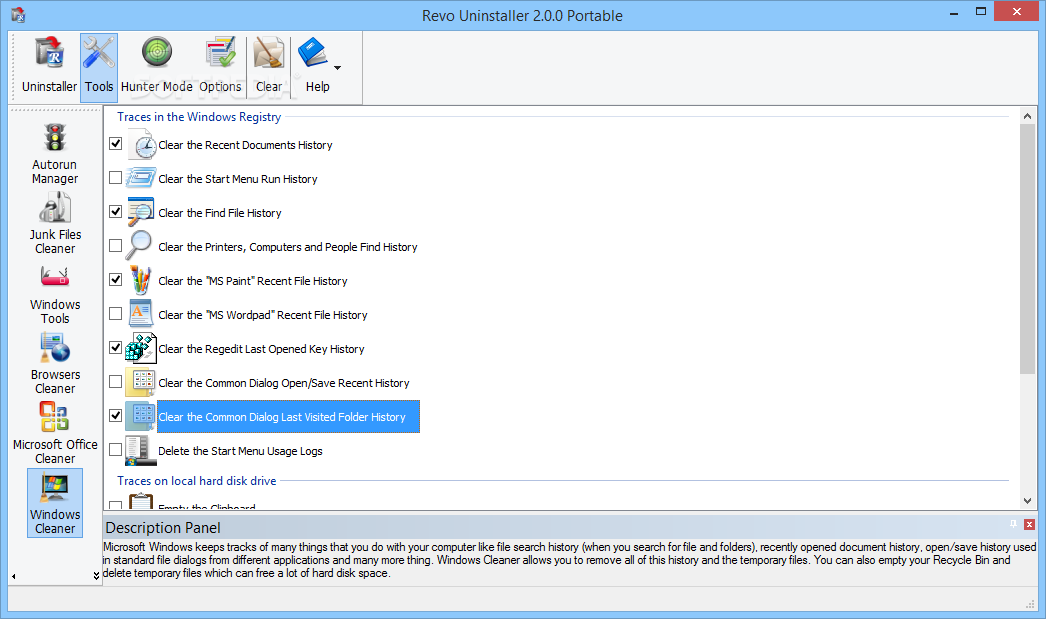Select text Clear the Start Menu Run History
Viewport: 1046px width, 619px height.
[x=237, y=179]
